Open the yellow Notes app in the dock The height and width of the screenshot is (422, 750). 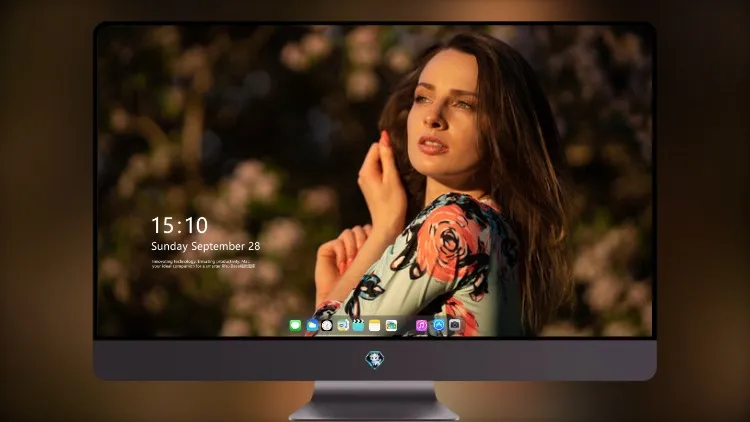[x=375, y=325]
